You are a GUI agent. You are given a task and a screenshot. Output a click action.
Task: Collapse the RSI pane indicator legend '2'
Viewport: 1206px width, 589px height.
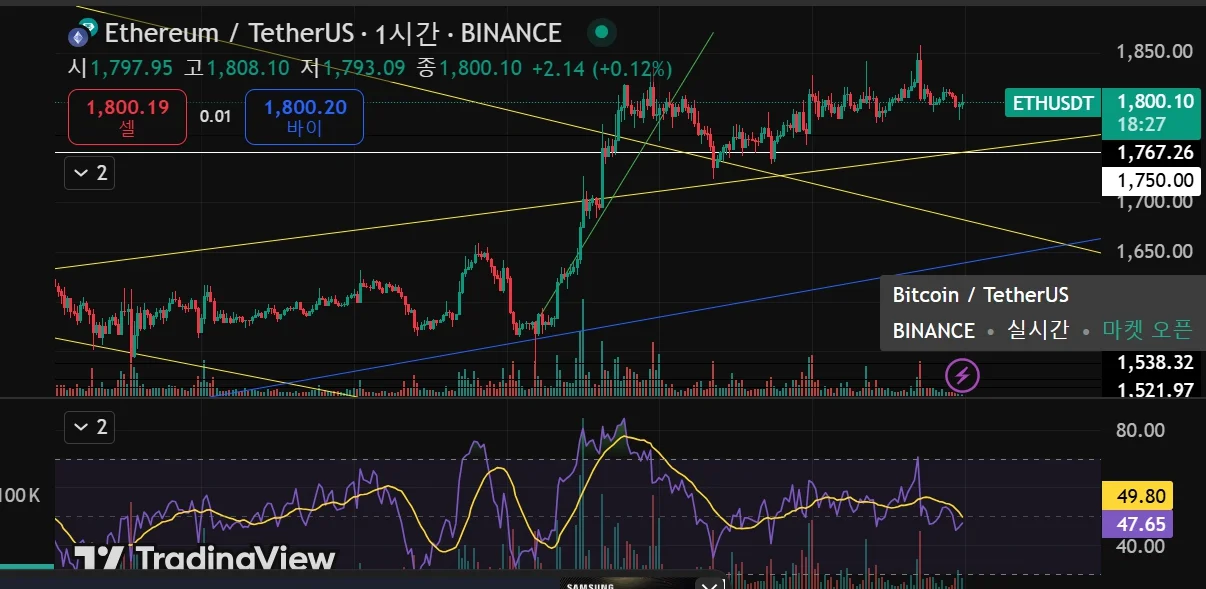[x=89, y=427]
